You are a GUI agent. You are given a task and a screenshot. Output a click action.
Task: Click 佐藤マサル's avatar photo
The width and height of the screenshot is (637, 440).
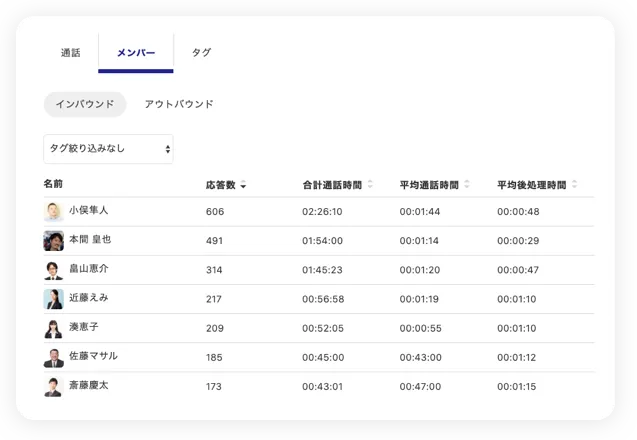[54, 358]
